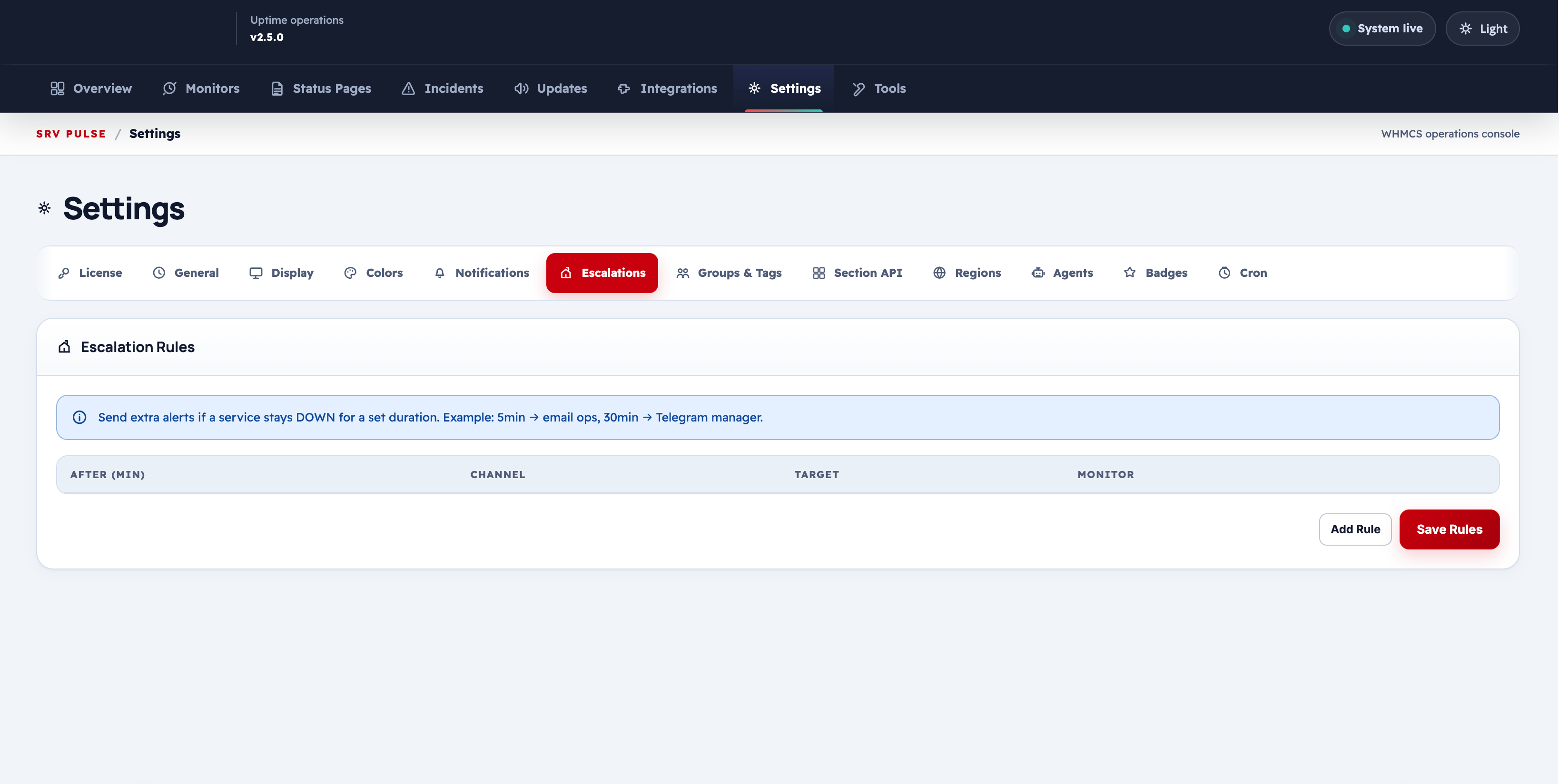Open the Regions tab

point(967,273)
